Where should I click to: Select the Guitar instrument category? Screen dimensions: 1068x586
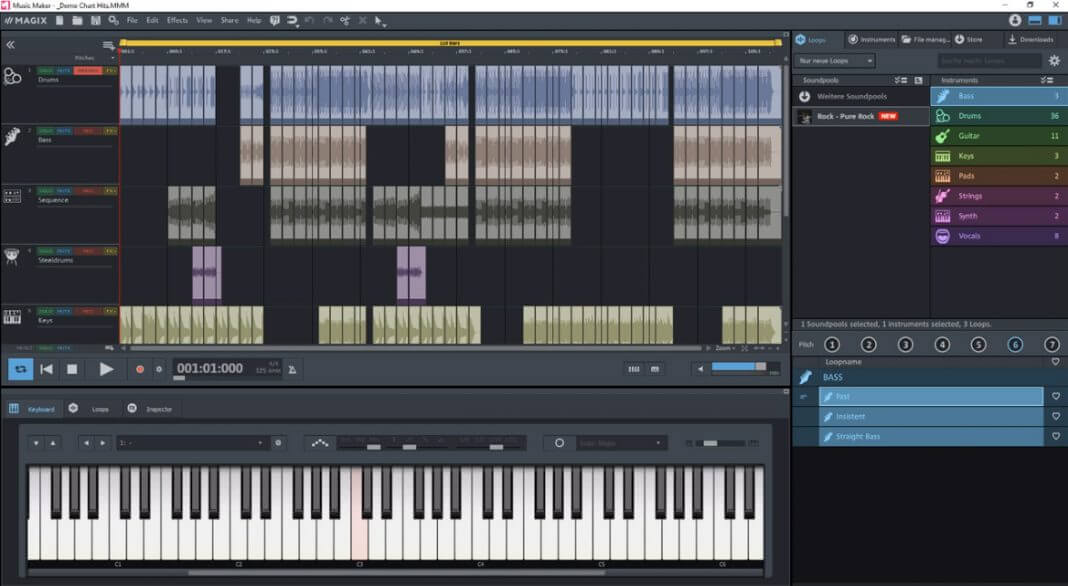pos(968,136)
